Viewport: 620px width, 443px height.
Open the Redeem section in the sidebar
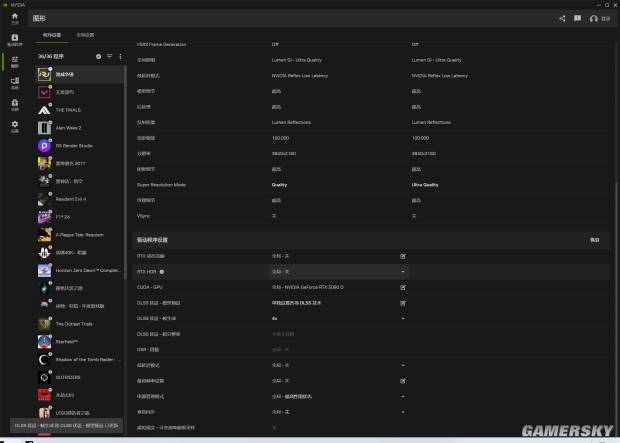coord(15,105)
